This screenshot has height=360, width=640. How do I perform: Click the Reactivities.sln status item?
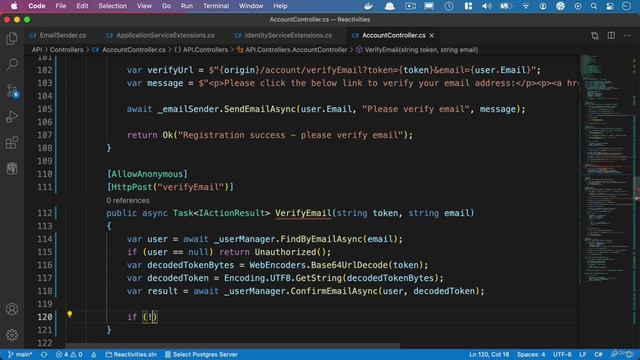[x=131, y=354]
